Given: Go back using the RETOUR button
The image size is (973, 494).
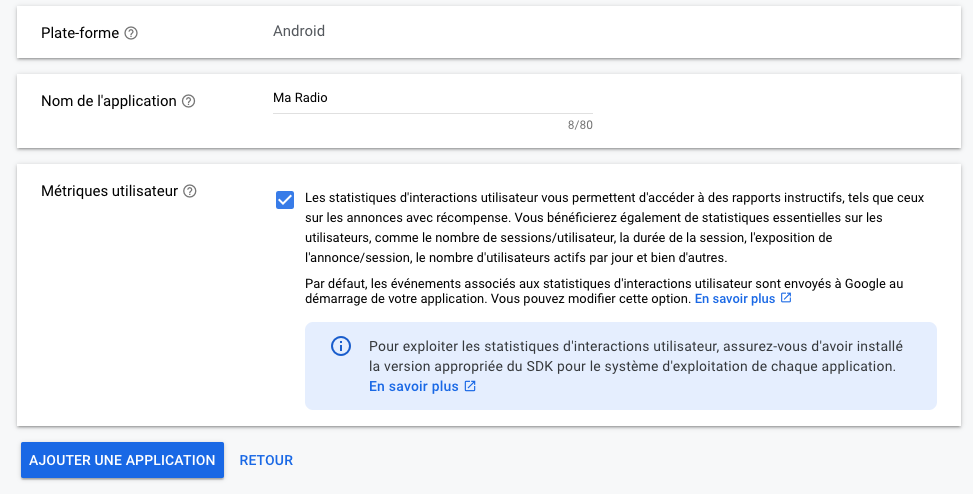Looking at the screenshot, I should [266, 460].
